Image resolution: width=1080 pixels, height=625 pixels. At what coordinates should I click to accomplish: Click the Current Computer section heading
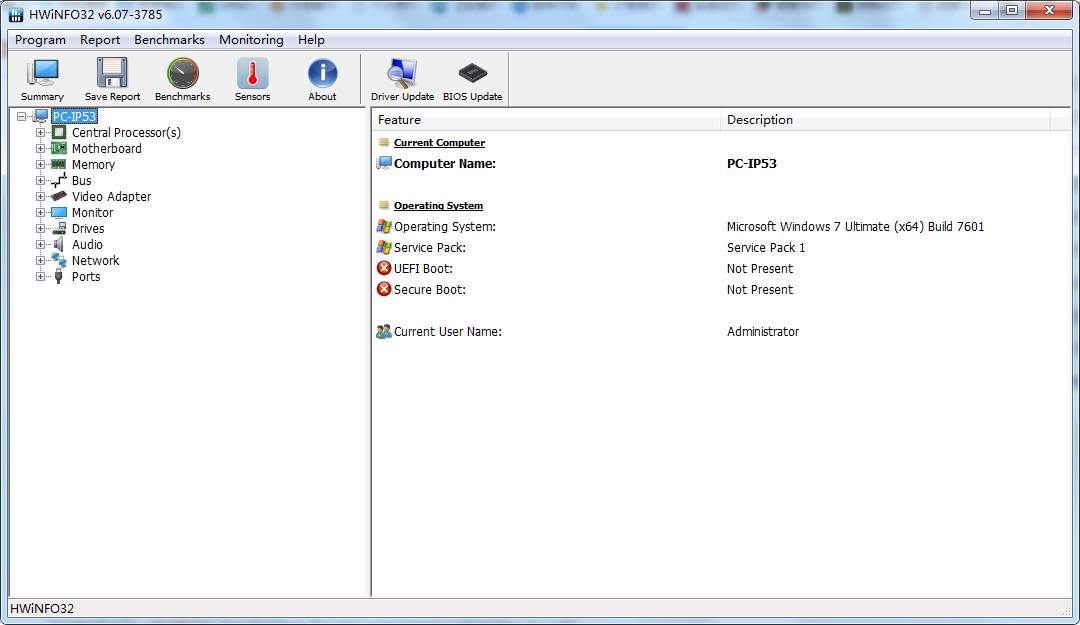tap(439, 143)
